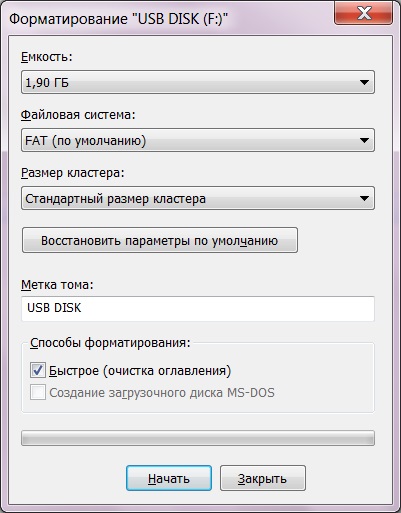Click the Емкость label

coord(47,57)
